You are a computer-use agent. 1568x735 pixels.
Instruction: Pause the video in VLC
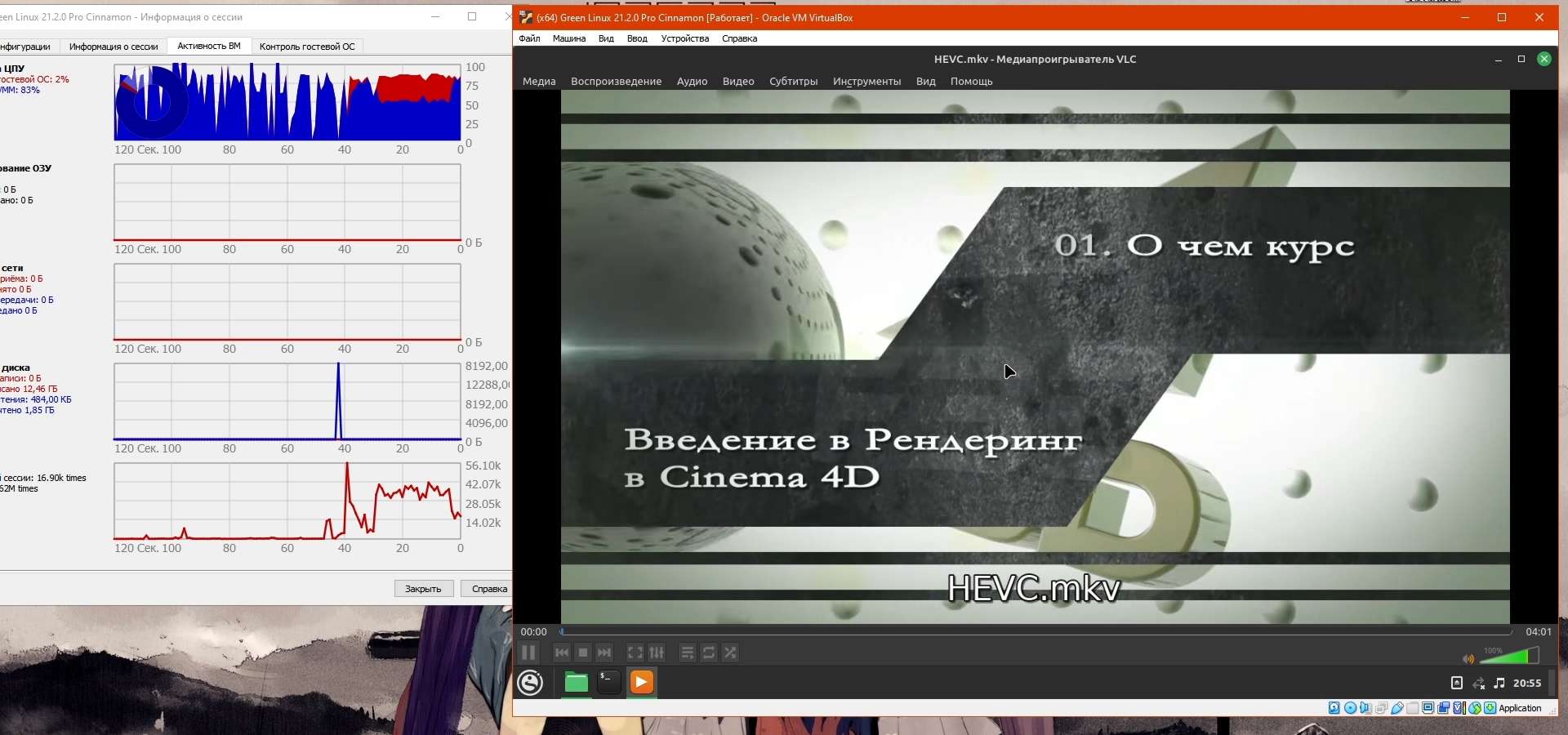(x=528, y=653)
